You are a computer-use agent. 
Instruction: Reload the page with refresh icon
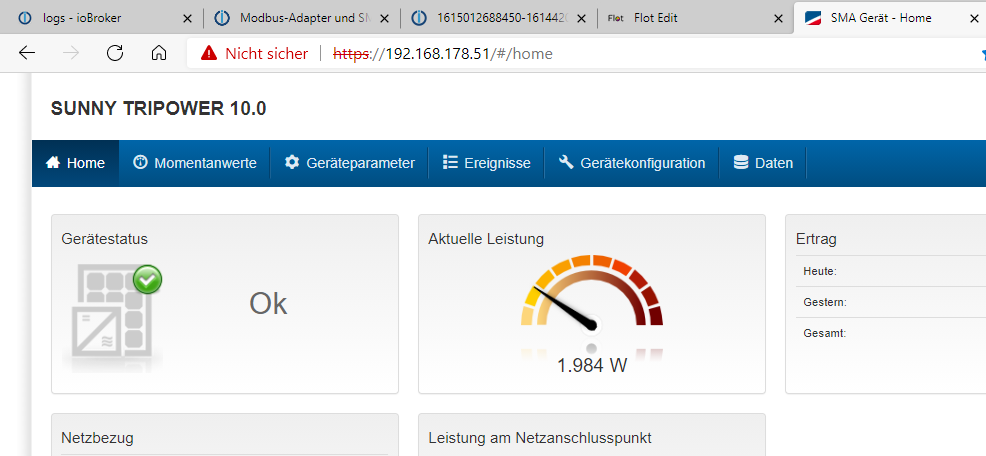(115, 53)
